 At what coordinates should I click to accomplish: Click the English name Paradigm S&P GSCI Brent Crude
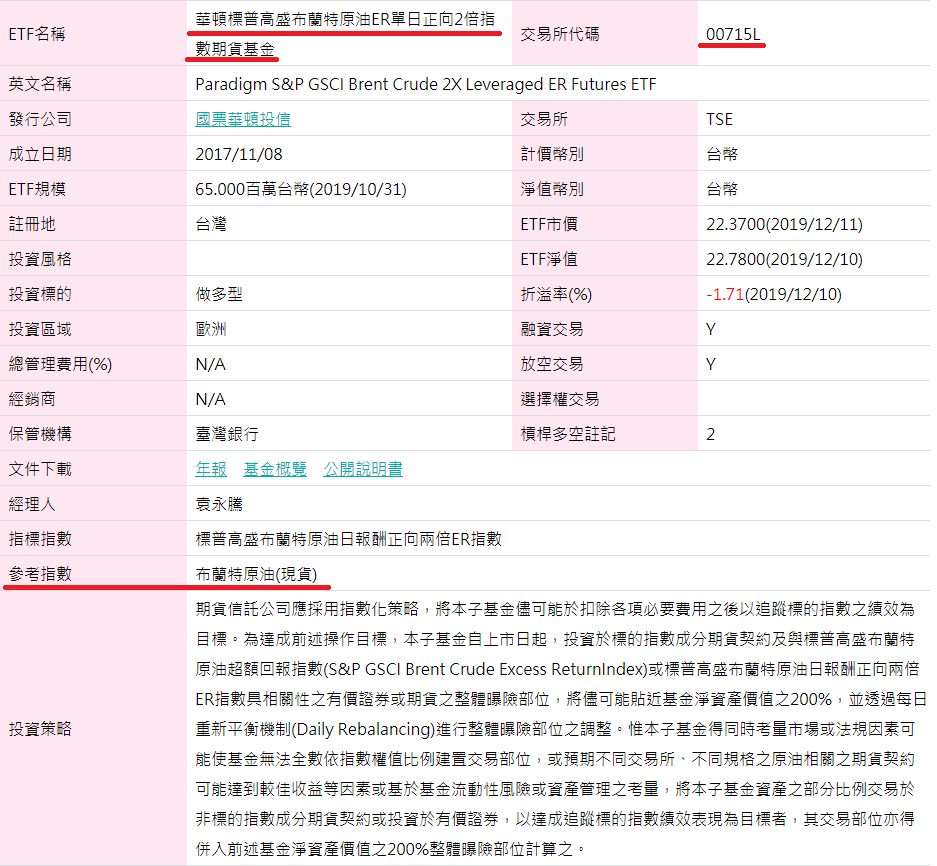pos(425,84)
